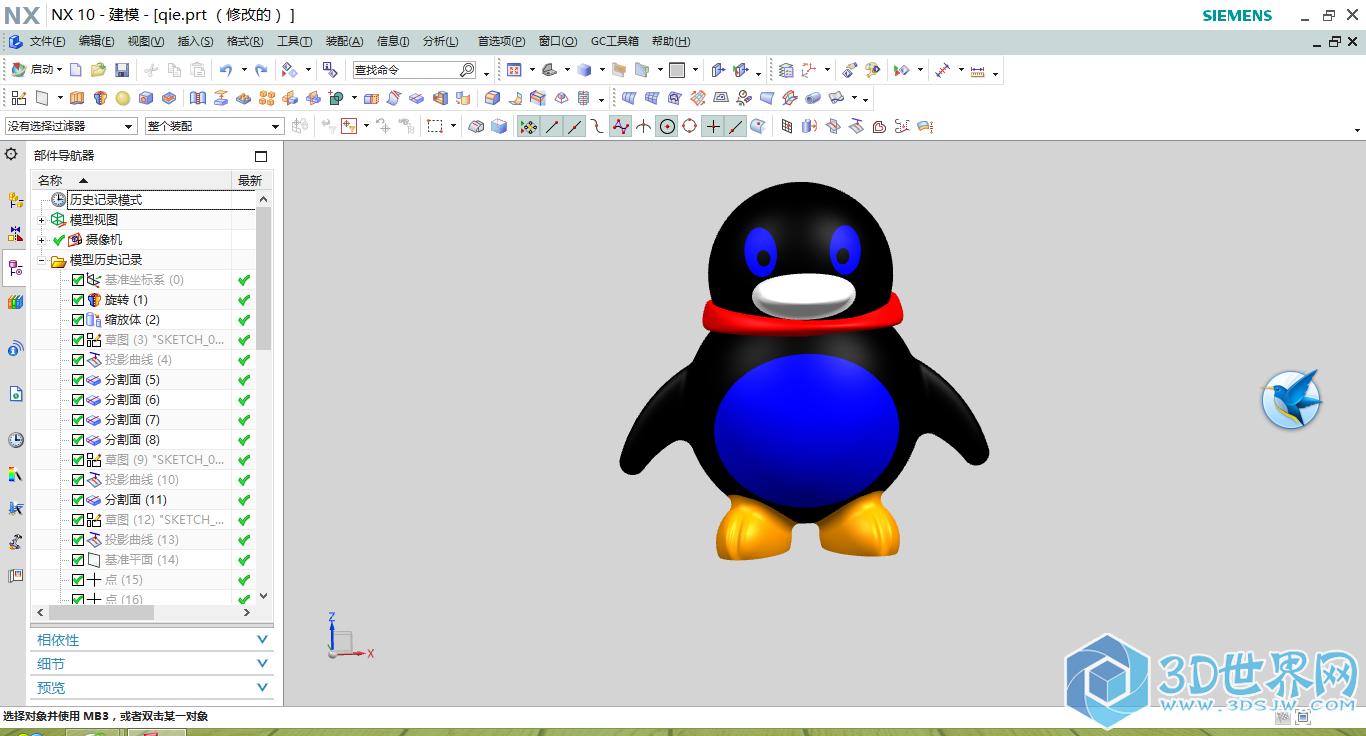Click the Pattern Feature orange cubes icon
The width and height of the screenshot is (1366, 736).
267,98
